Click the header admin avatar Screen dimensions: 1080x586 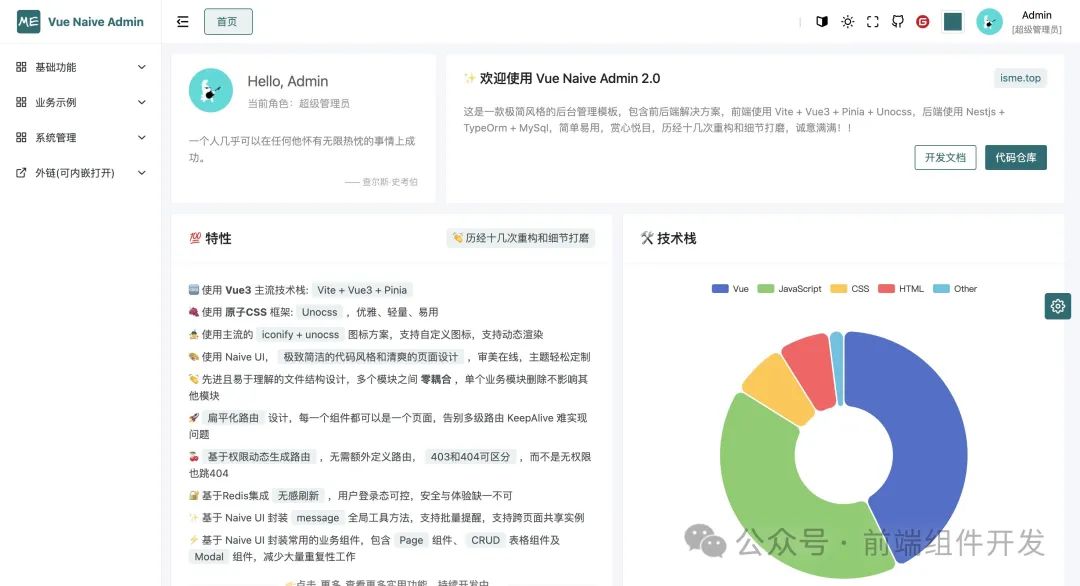pyautogui.click(x=989, y=21)
